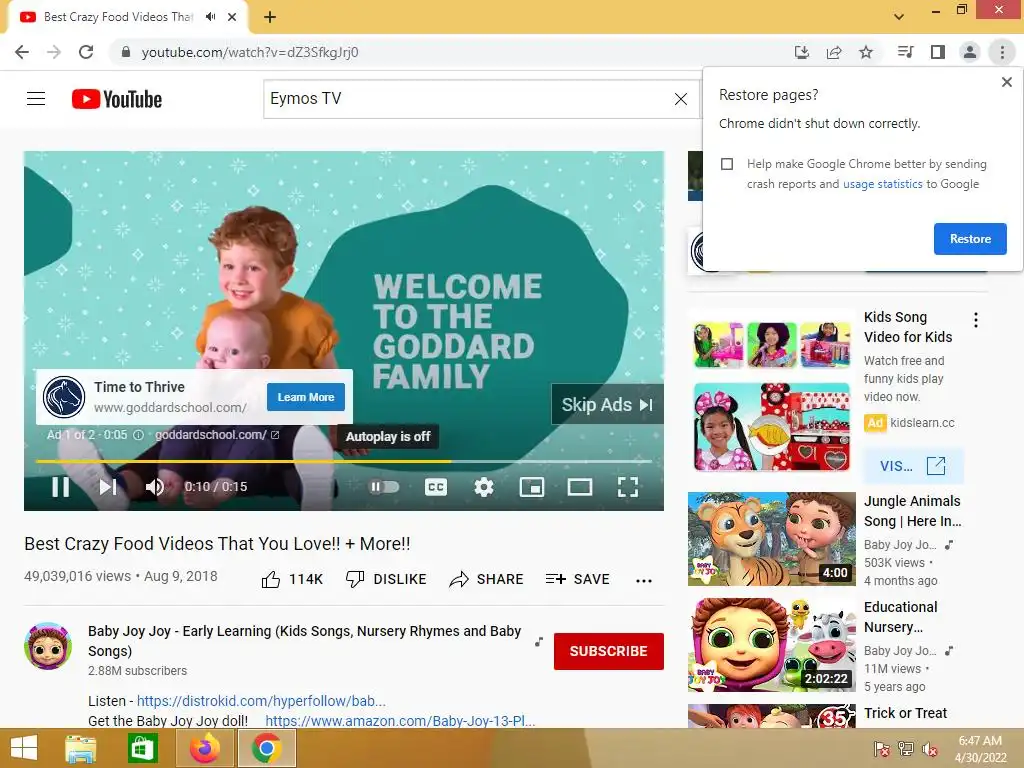Open the tab search chevron dropdown
The image size is (1024, 768).
pos(899,17)
